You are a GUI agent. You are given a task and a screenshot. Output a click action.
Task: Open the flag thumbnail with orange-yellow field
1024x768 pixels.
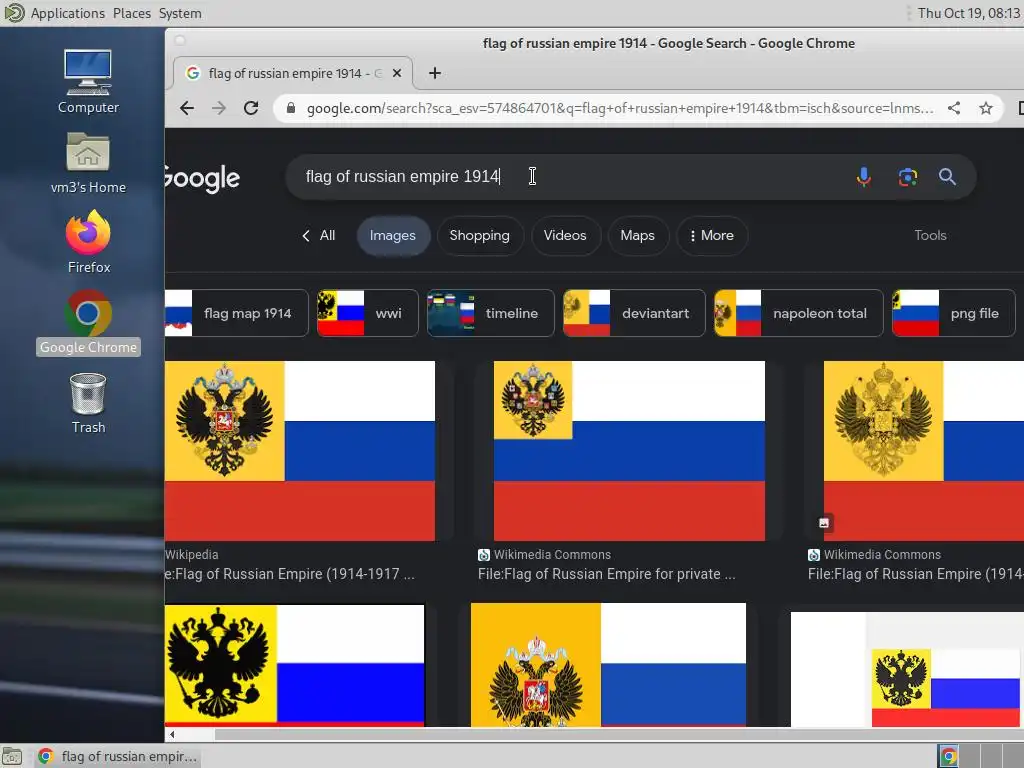(608, 665)
